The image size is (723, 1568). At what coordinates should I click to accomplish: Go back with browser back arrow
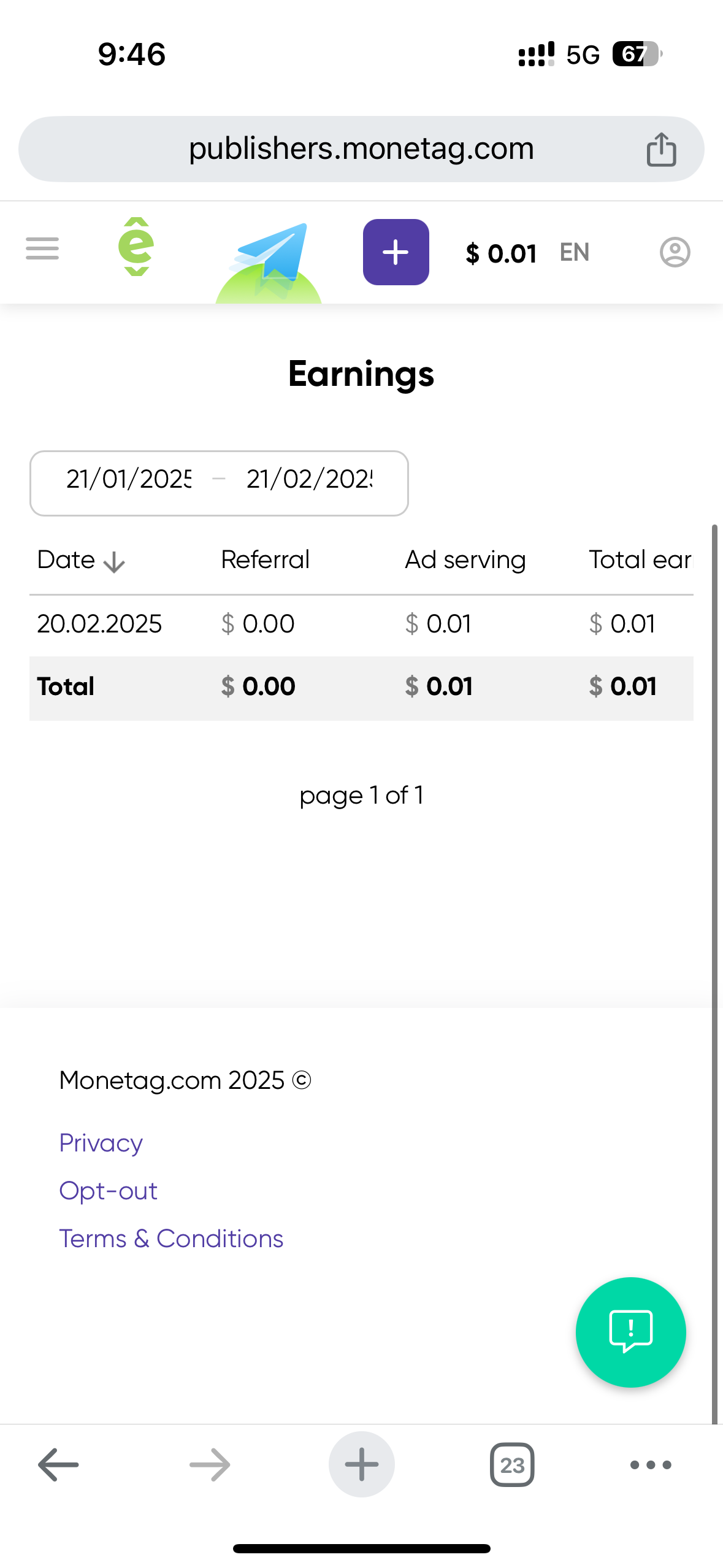[59, 1464]
